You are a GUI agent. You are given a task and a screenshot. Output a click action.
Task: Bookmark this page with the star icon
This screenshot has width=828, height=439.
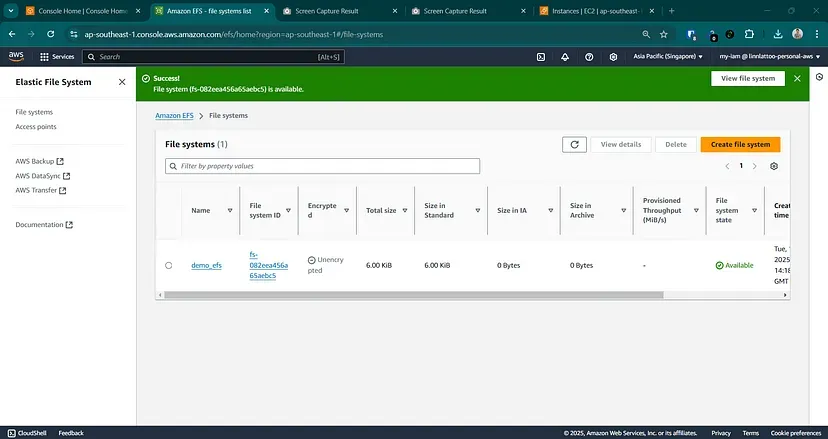(664, 34)
